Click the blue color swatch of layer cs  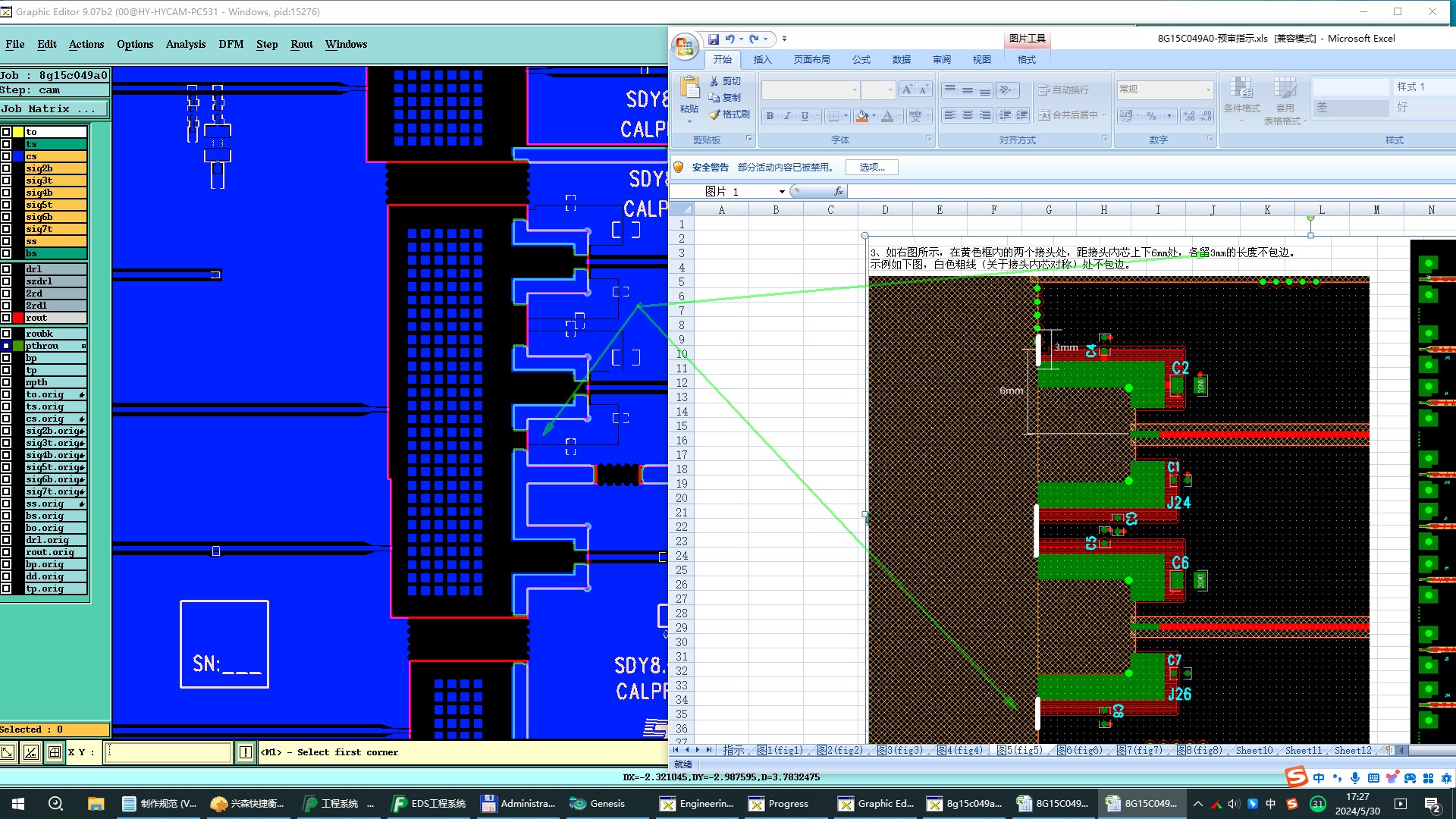tap(18, 156)
